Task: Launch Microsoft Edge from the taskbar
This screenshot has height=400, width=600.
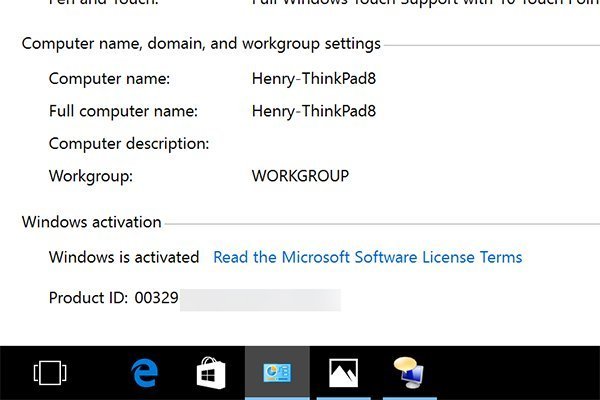Action: click(x=144, y=373)
